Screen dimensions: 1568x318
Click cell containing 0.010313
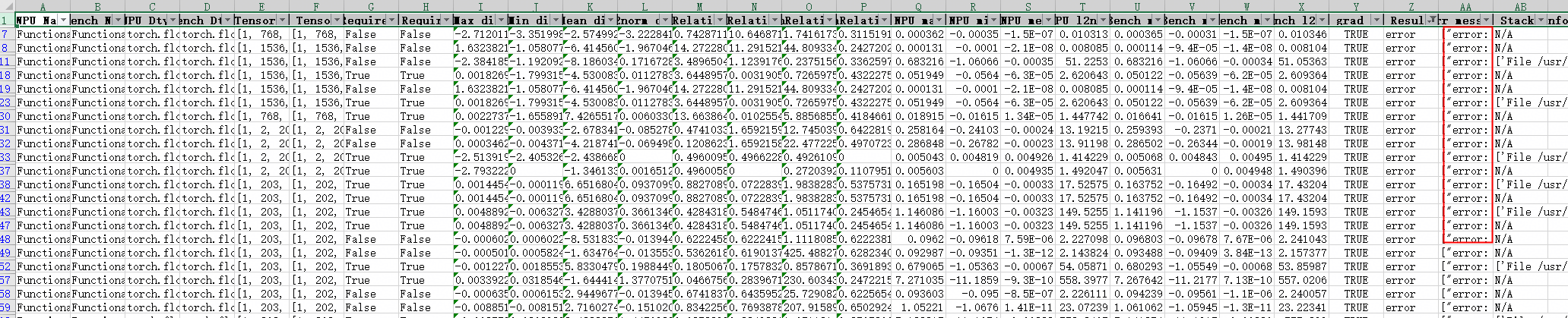(x=1082, y=34)
